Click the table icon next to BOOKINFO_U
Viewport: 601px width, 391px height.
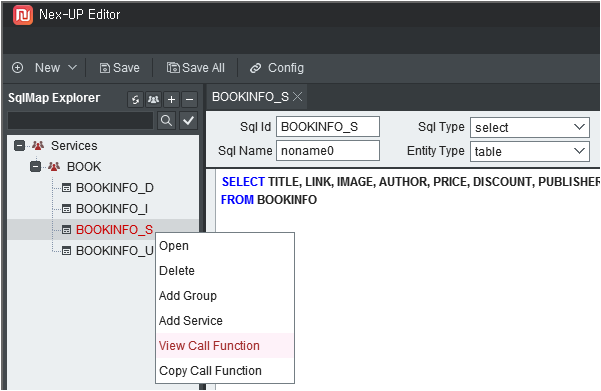click(x=67, y=251)
